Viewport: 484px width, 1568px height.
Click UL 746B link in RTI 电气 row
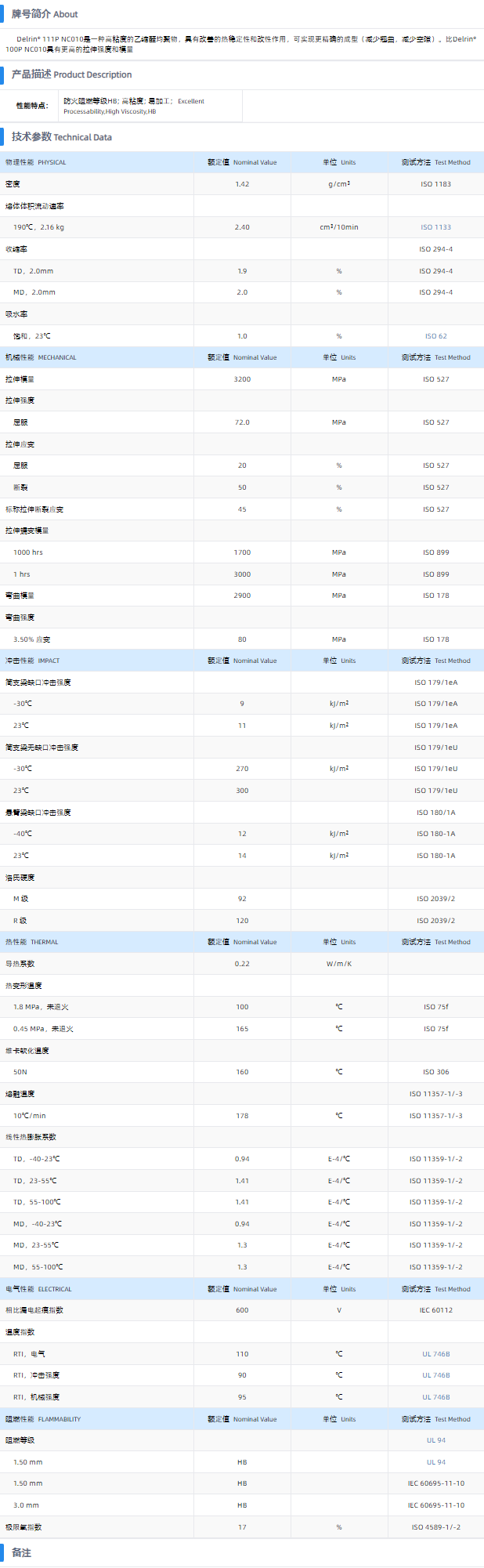(435, 1354)
